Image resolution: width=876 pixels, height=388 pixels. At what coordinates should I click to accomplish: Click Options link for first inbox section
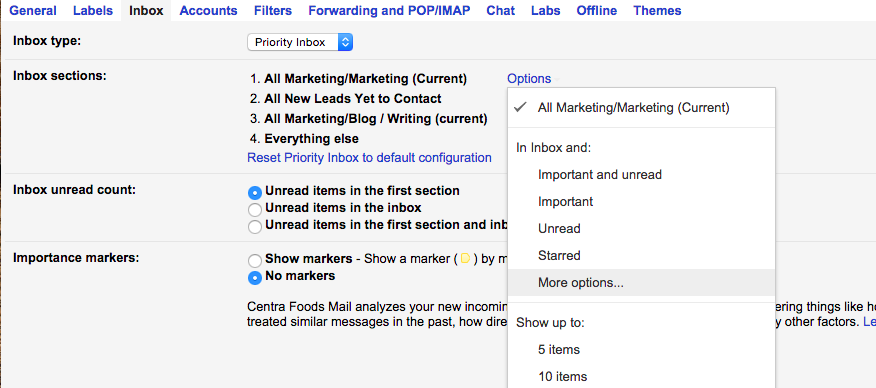click(529, 79)
